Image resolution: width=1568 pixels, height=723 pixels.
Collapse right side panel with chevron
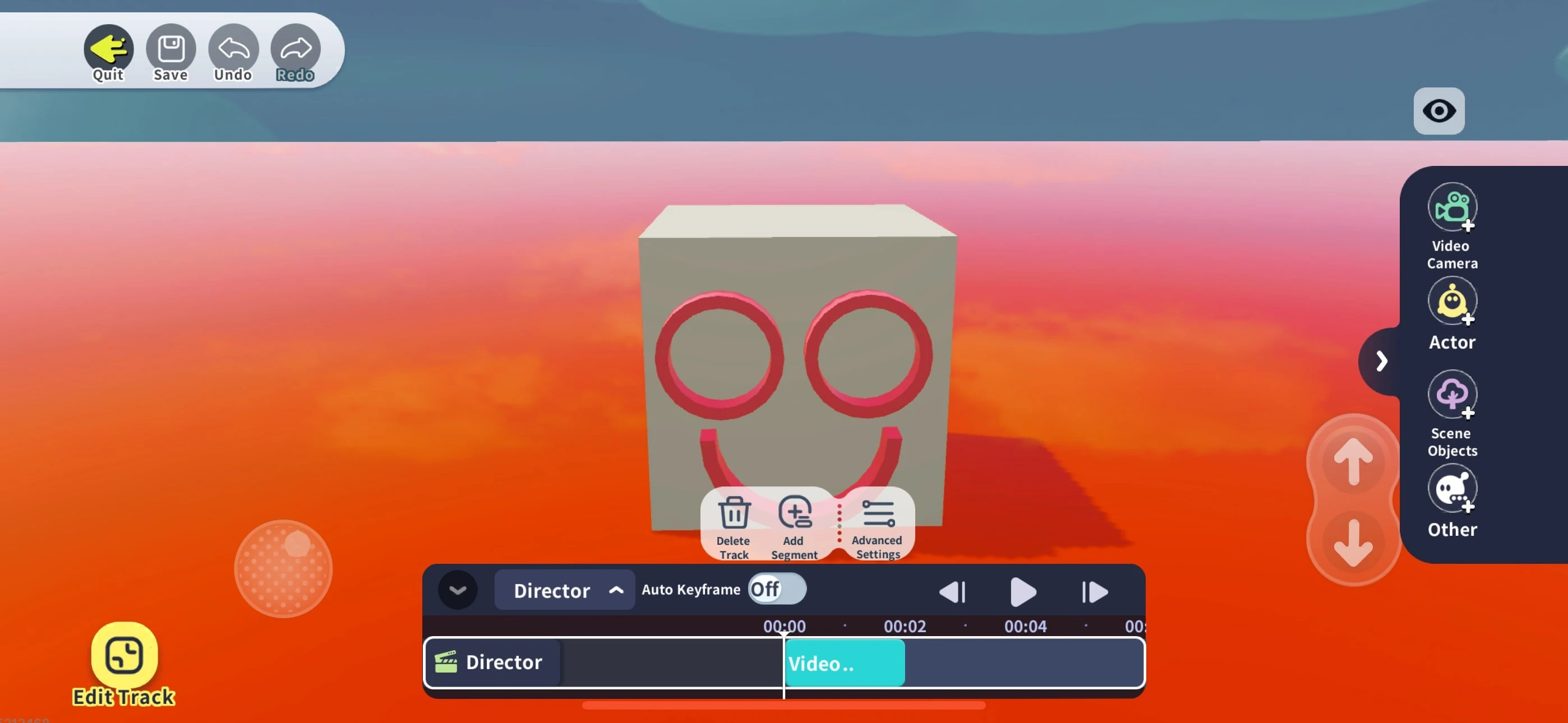point(1381,361)
